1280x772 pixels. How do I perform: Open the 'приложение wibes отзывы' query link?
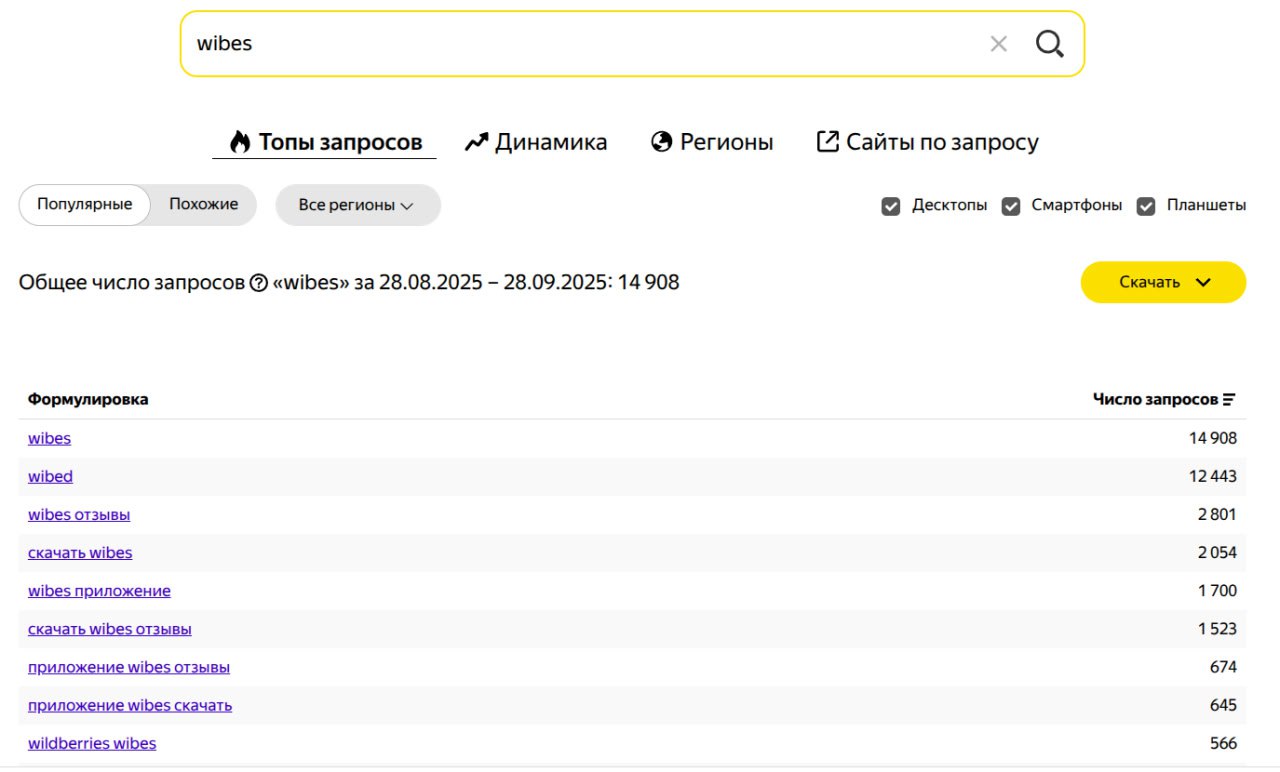(x=129, y=667)
